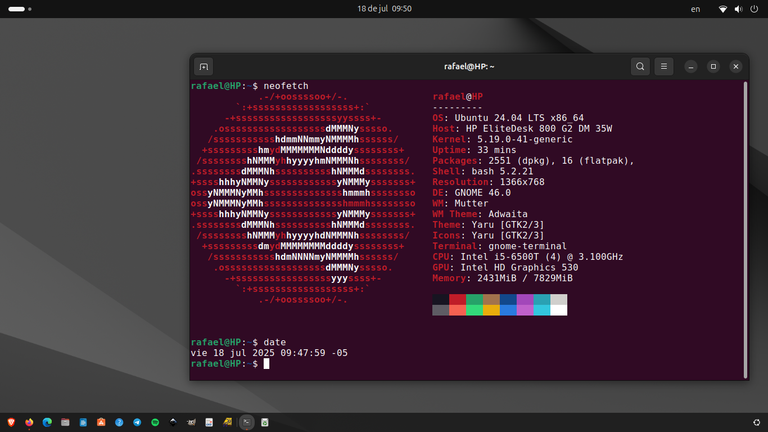Click the 'Kernel: 5.19.0-41-generic' line

click(502, 140)
